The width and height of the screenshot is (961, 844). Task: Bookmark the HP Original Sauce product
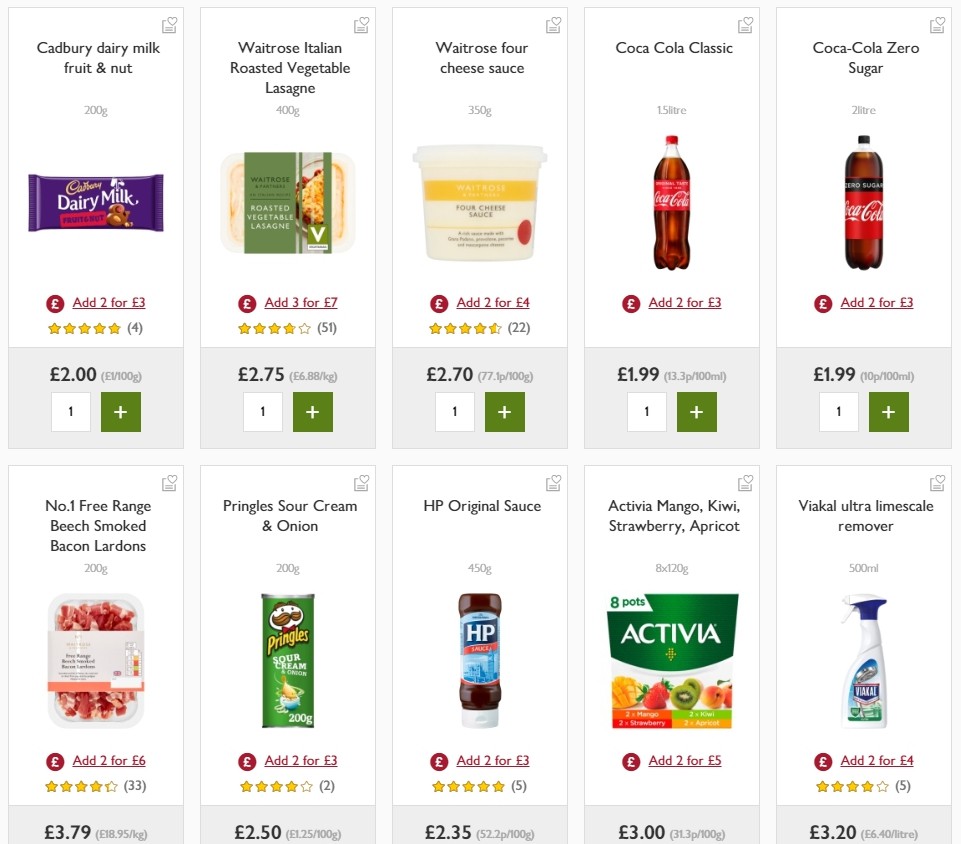(553, 481)
